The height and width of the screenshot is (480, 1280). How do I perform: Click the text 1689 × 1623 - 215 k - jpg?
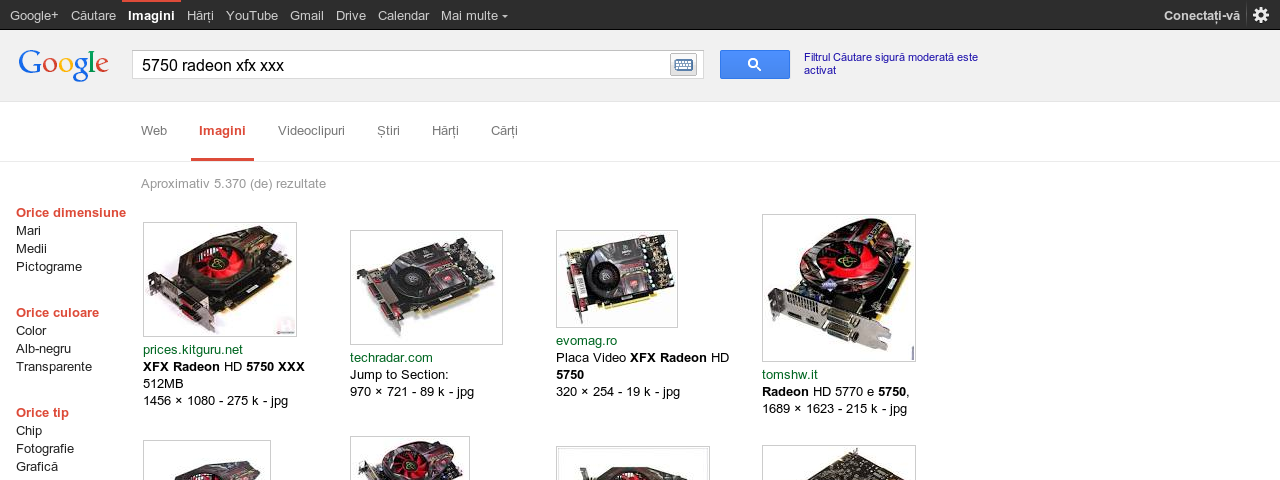coord(834,409)
